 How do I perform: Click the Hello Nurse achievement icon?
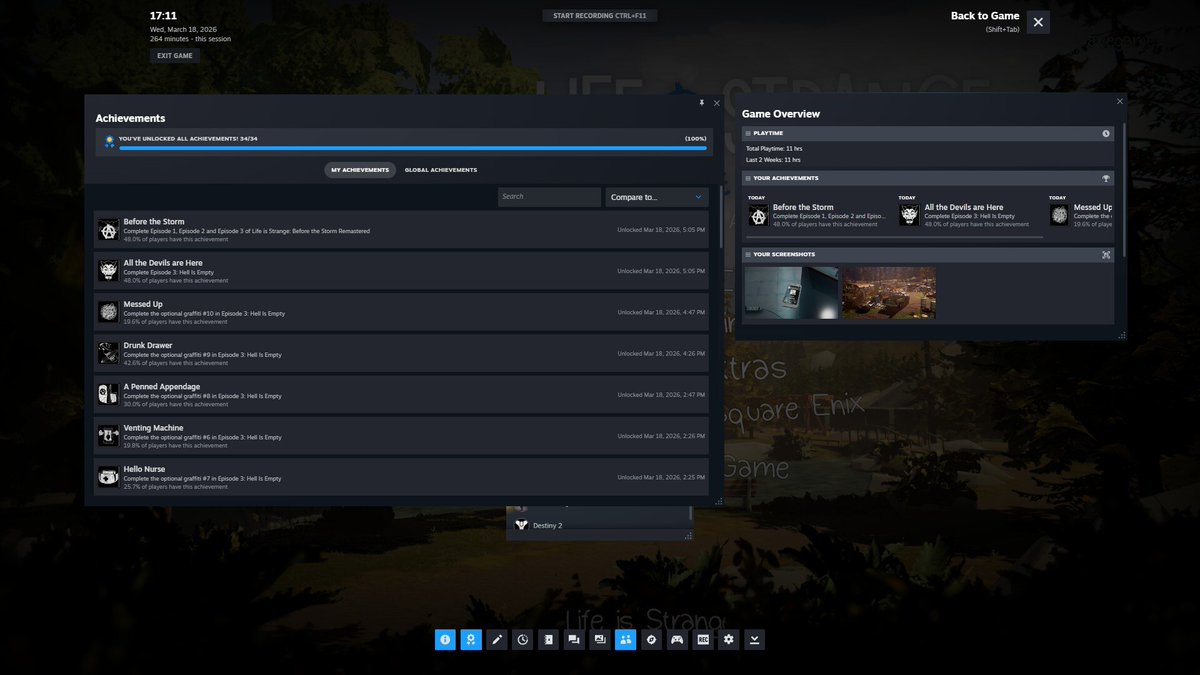108,477
